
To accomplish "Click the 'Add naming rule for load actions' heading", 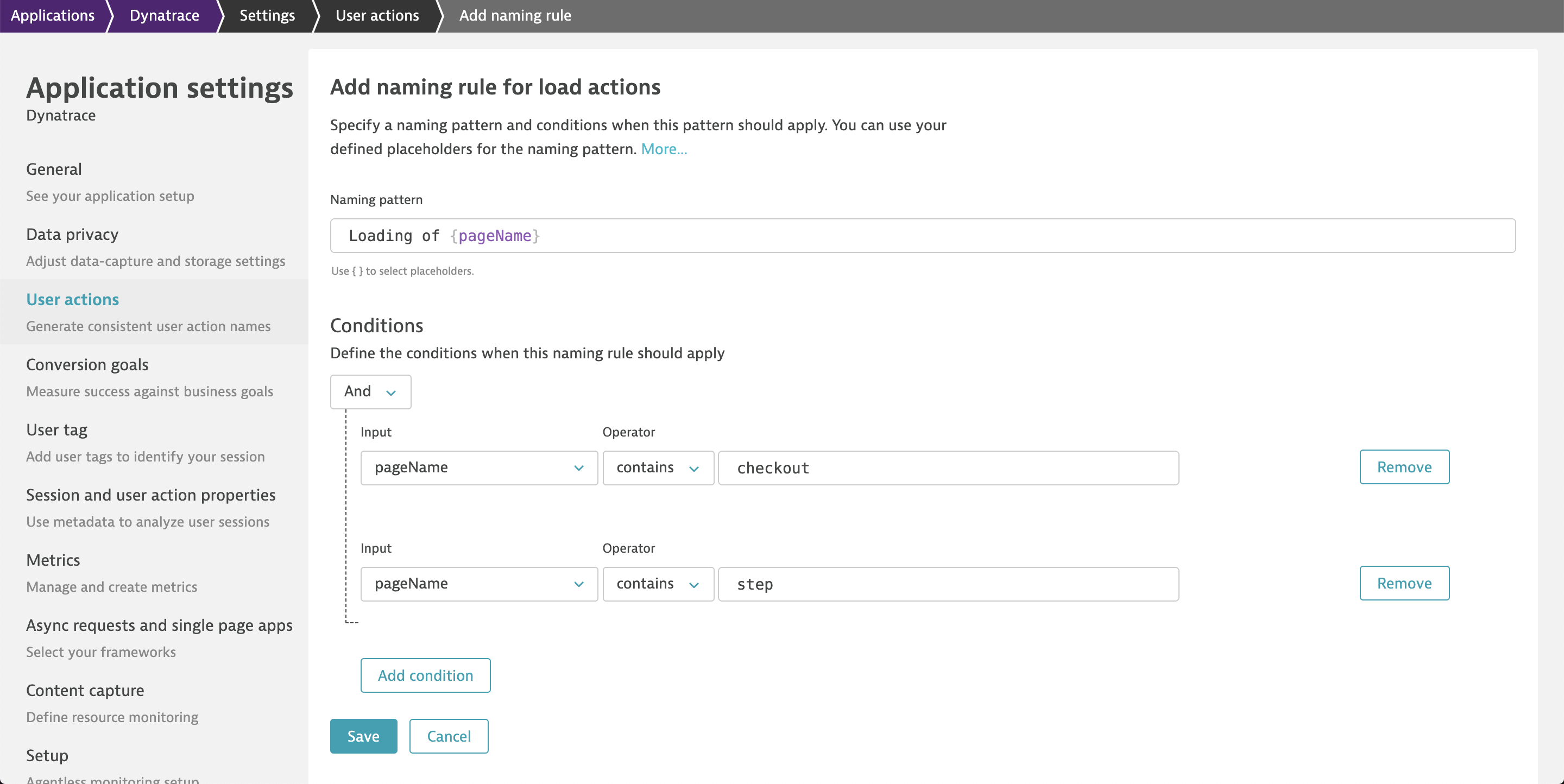I will 495,87.
